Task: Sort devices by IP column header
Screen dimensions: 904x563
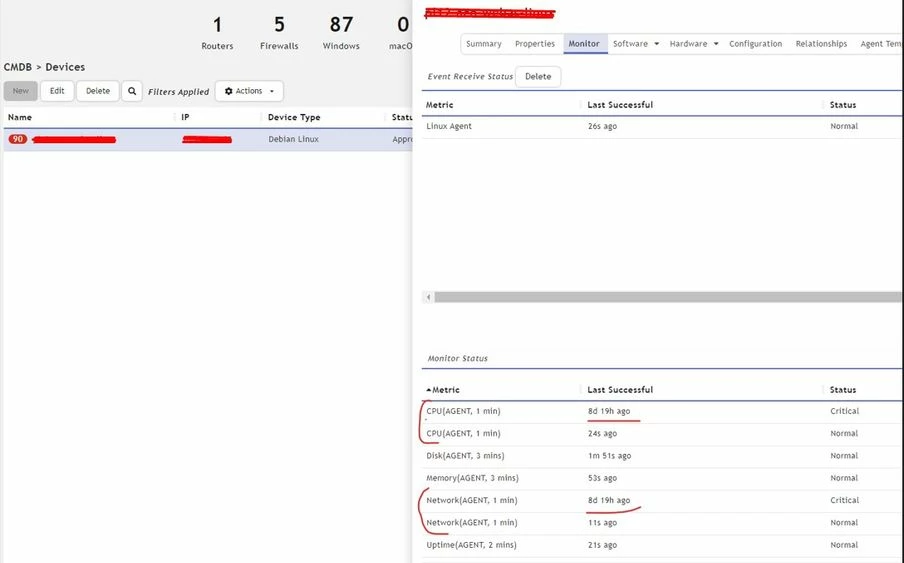Action: 185,117
